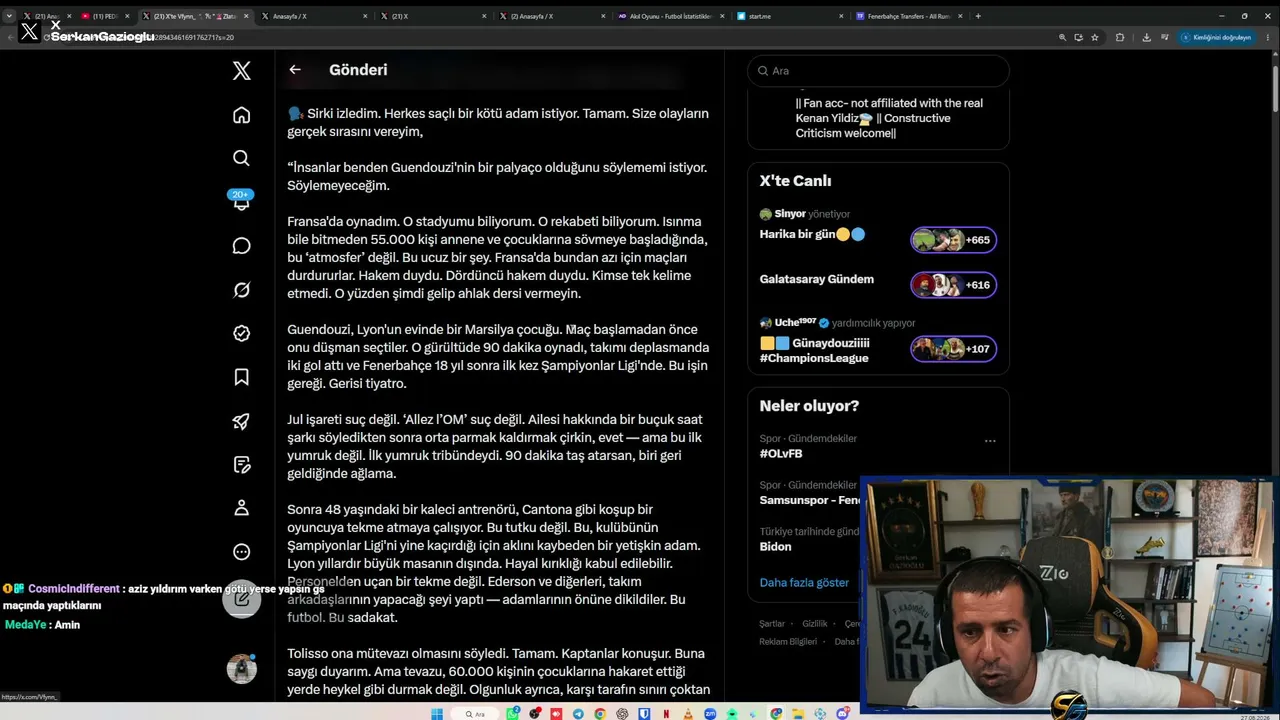Viewport: 1280px width, 720px height.
Task: Open the rocket icon in X sidebar
Action: click(x=241, y=421)
